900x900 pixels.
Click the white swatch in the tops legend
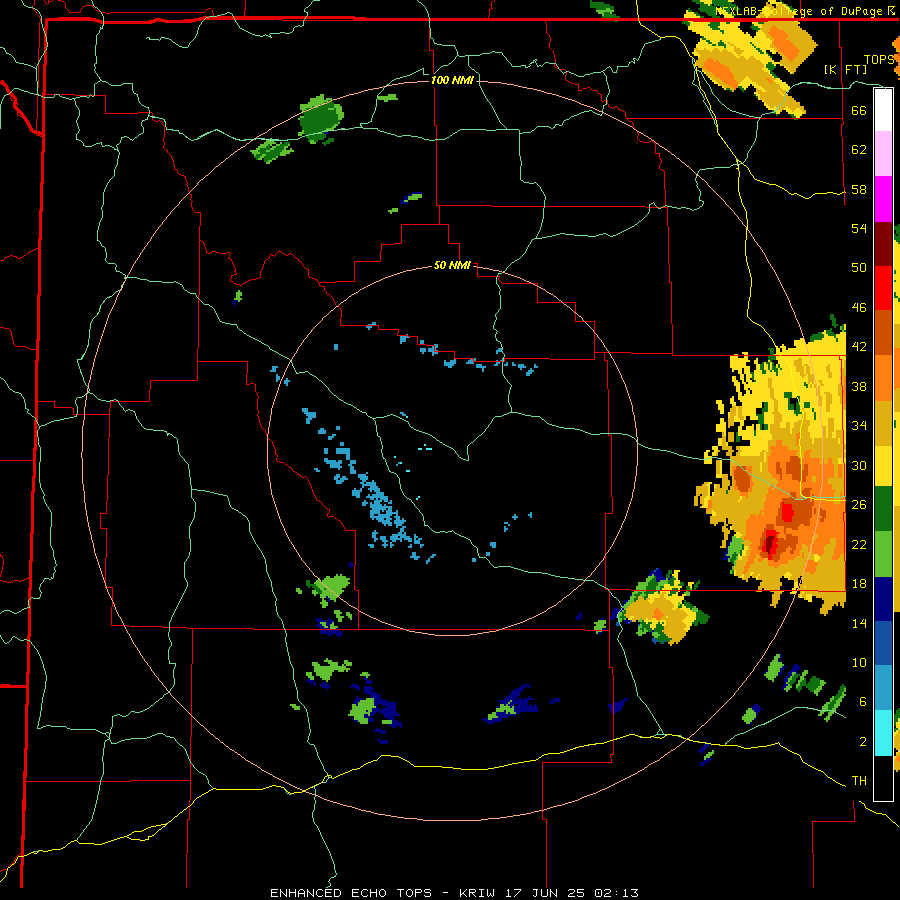883,110
